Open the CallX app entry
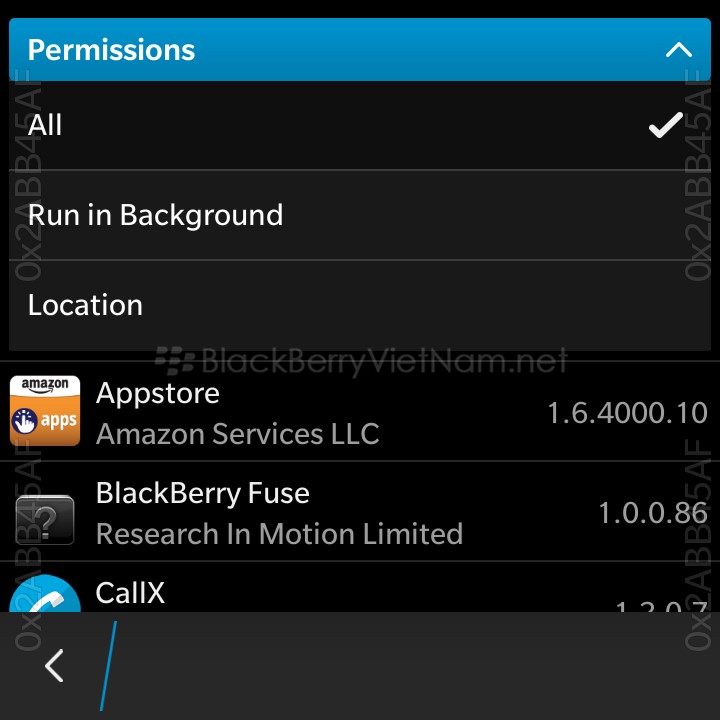This screenshot has width=720, height=720. tap(360, 587)
